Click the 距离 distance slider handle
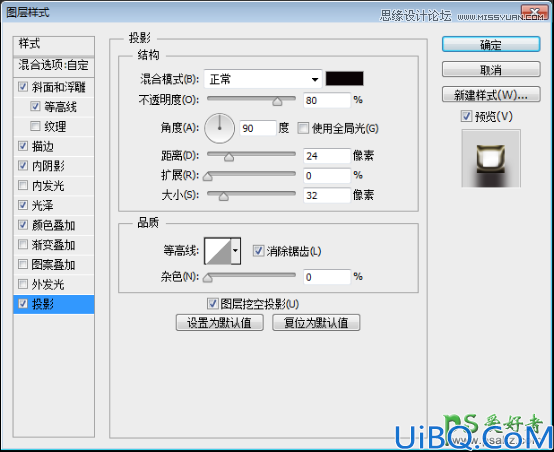 click(229, 157)
